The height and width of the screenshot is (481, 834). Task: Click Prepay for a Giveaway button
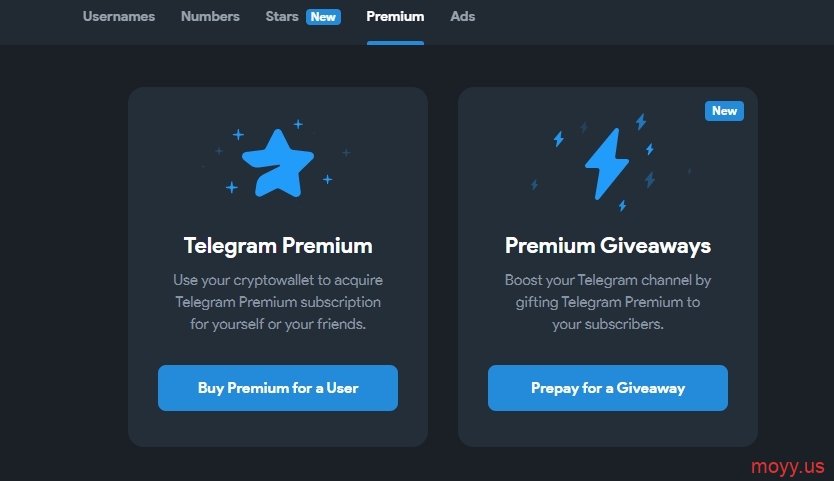[x=607, y=388]
